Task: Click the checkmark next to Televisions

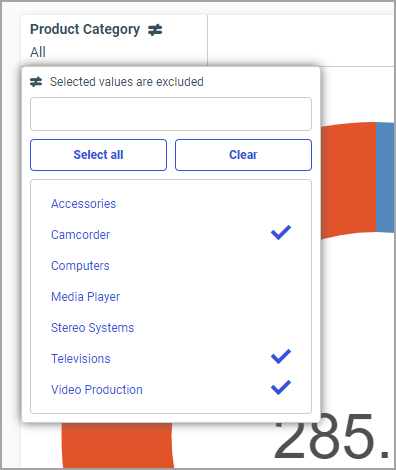Action: pyautogui.click(x=281, y=357)
